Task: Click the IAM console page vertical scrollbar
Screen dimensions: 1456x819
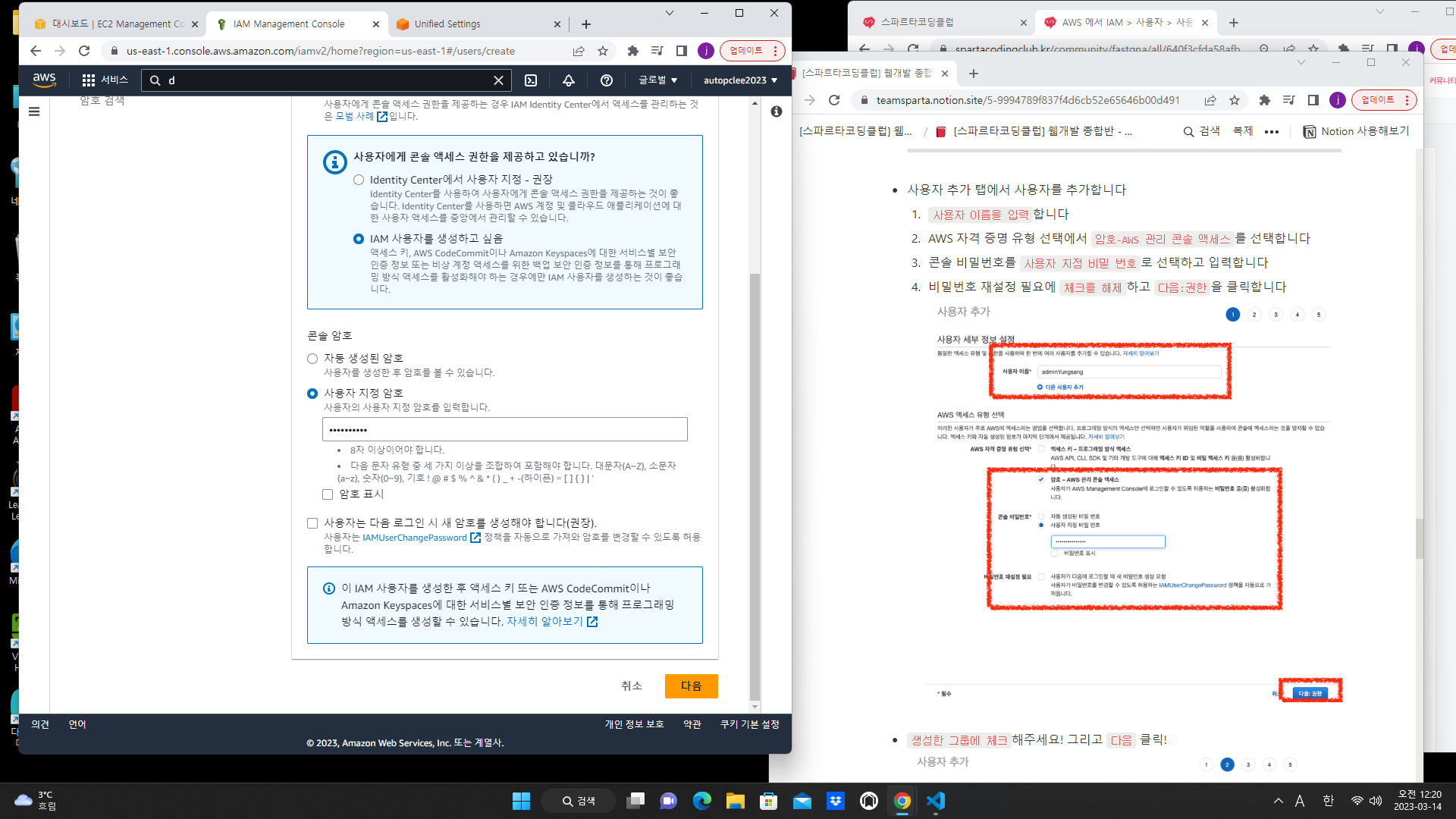Action: coord(755,485)
